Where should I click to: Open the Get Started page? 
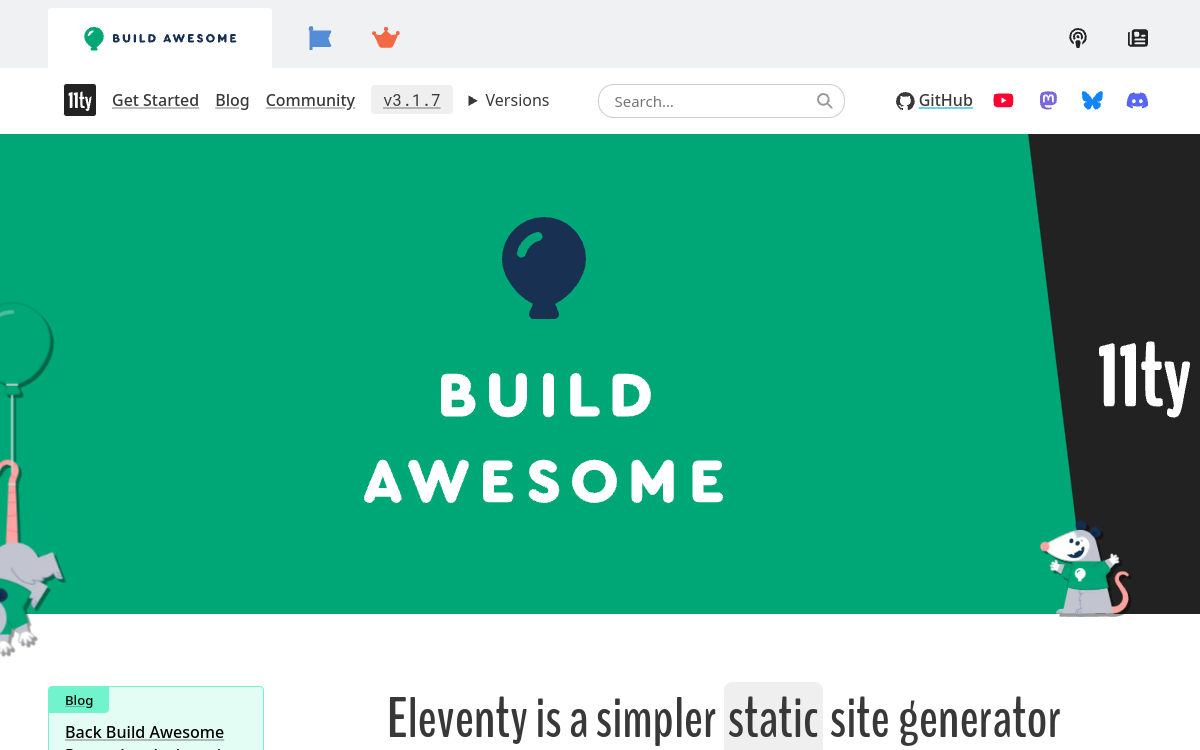click(x=155, y=100)
